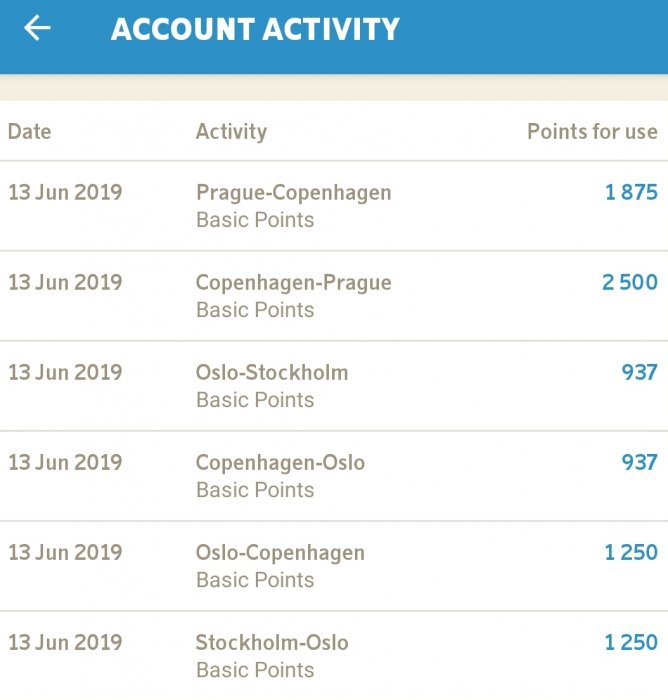Tap the back arrow icon
Image resolution: width=668 pixels, height=700 pixels.
click(37, 28)
